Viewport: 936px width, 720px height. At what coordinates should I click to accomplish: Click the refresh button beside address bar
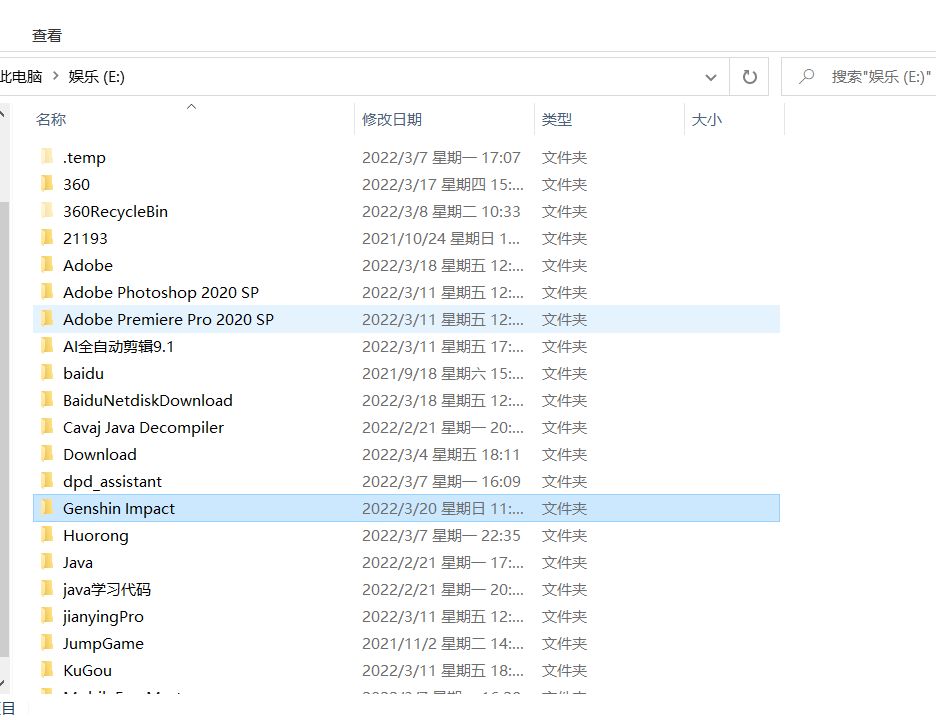coord(749,76)
